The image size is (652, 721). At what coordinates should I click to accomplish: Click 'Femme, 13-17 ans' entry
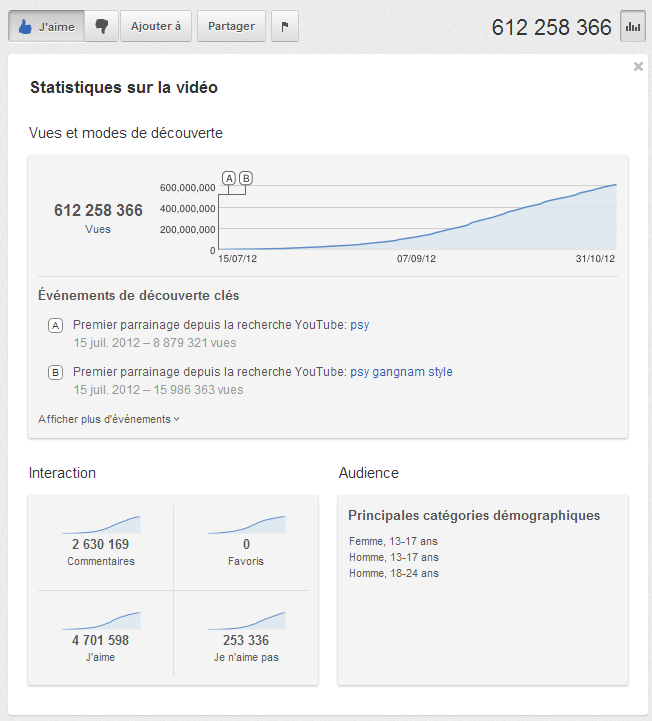coord(393,541)
